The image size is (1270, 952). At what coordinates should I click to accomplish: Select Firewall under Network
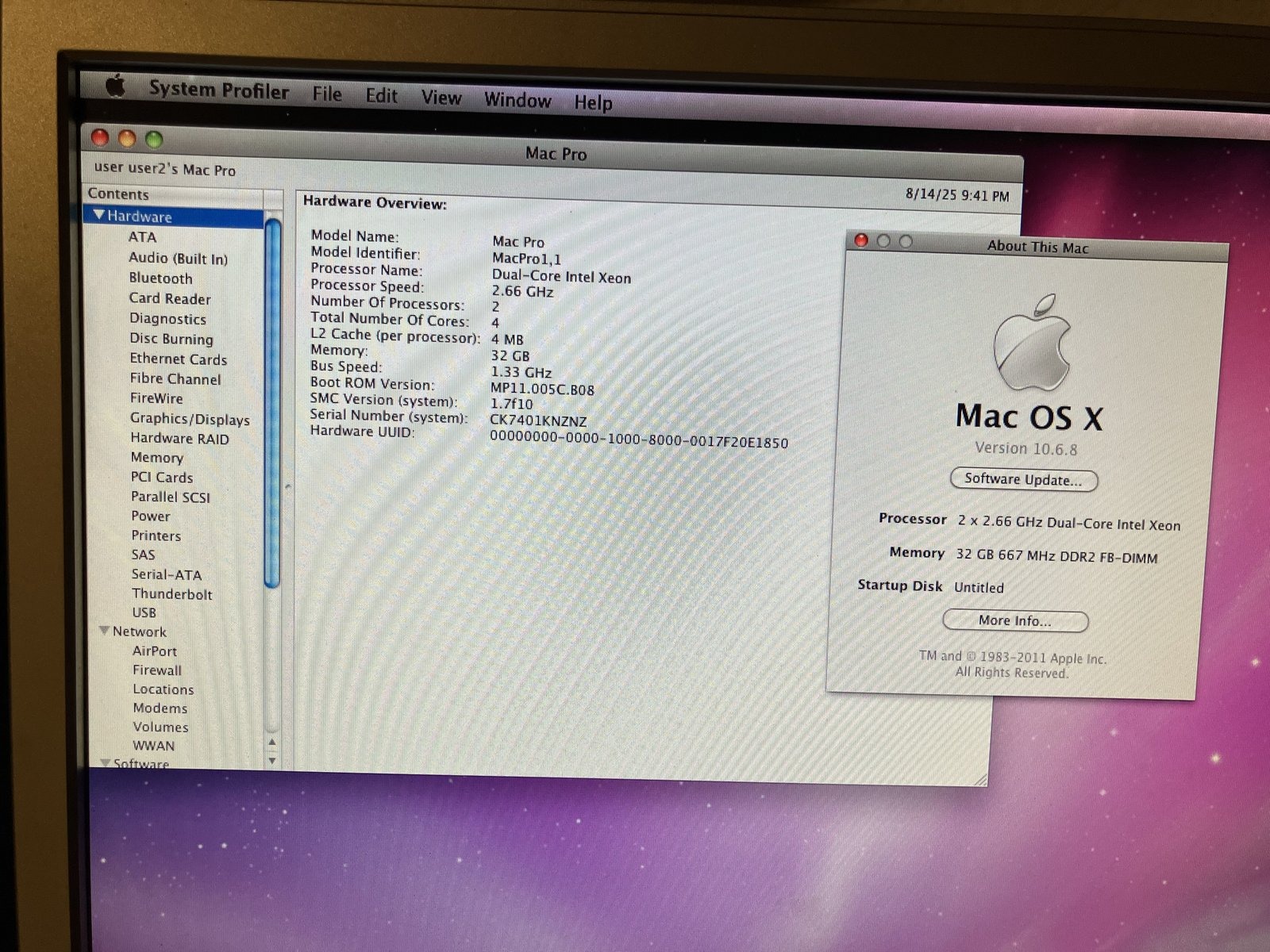pyautogui.click(x=157, y=670)
